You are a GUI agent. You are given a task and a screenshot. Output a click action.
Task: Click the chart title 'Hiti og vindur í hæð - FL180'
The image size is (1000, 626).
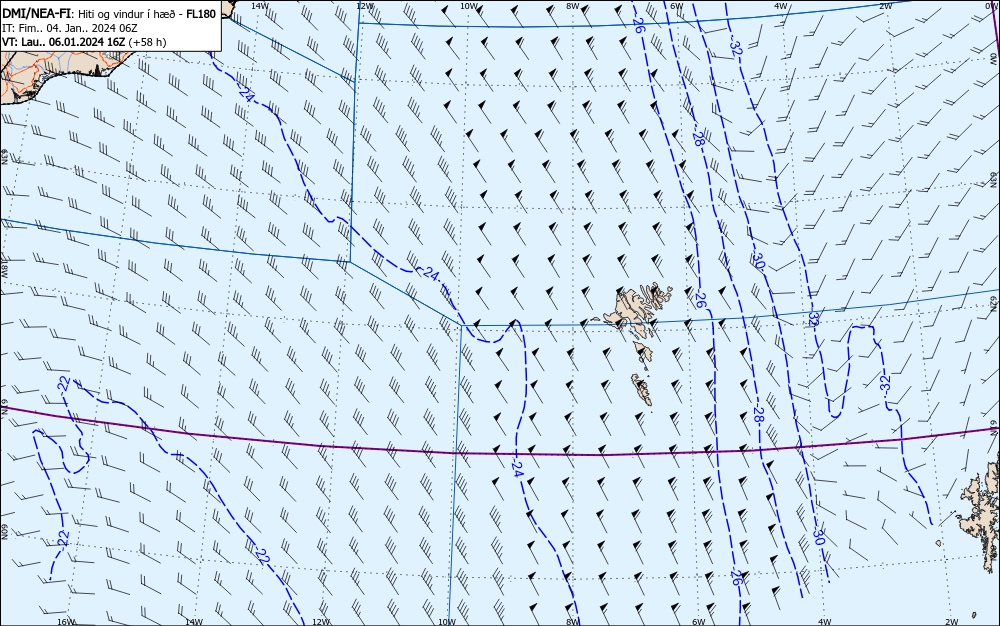147,14
